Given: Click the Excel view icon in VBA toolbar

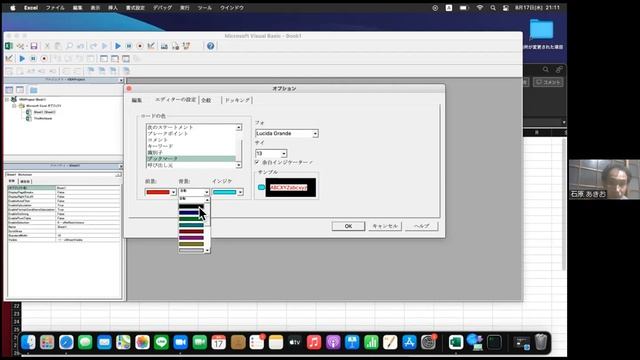Looking at the screenshot, I should [x=9, y=46].
